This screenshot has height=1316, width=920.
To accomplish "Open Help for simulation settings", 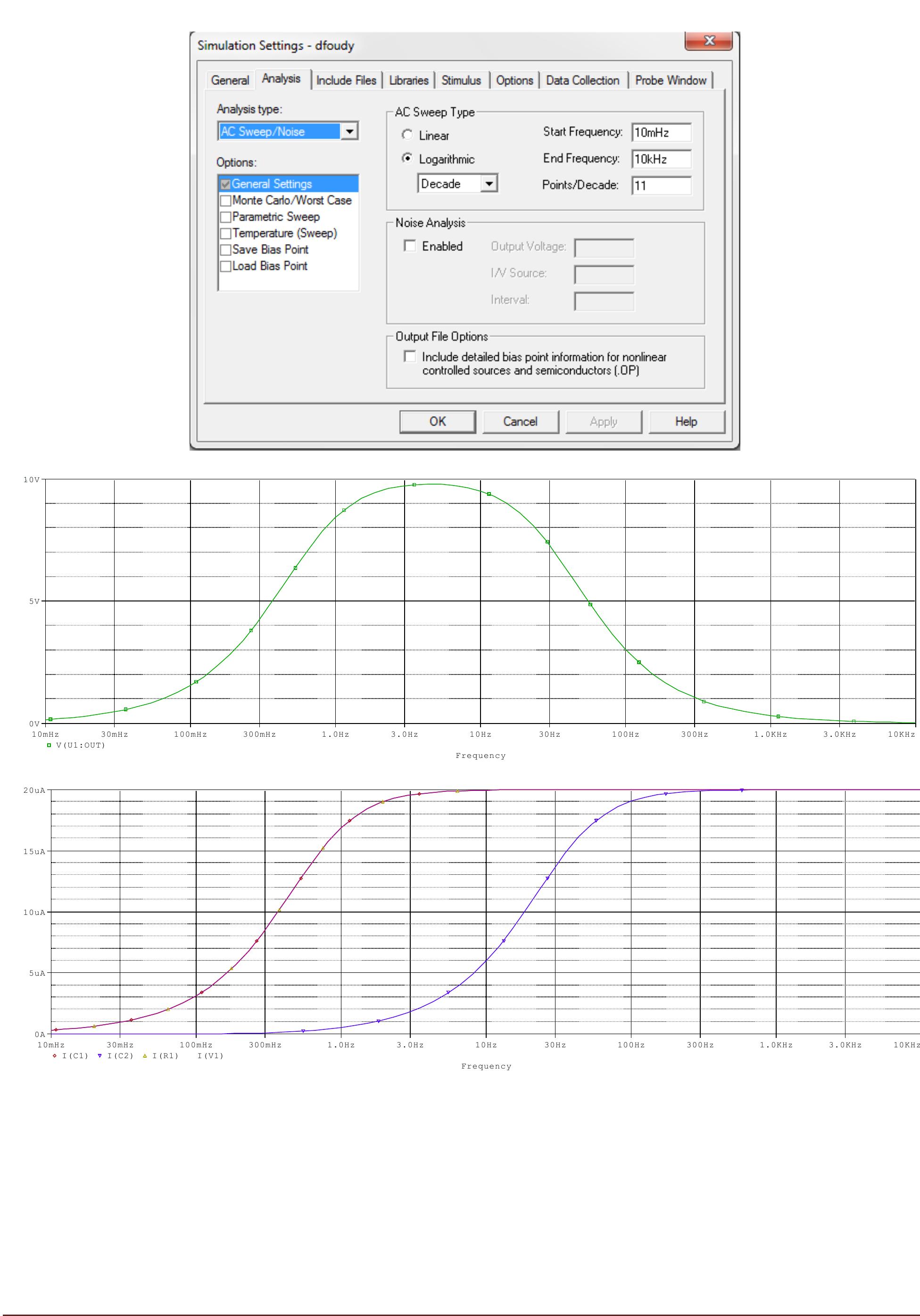I will click(x=686, y=421).
